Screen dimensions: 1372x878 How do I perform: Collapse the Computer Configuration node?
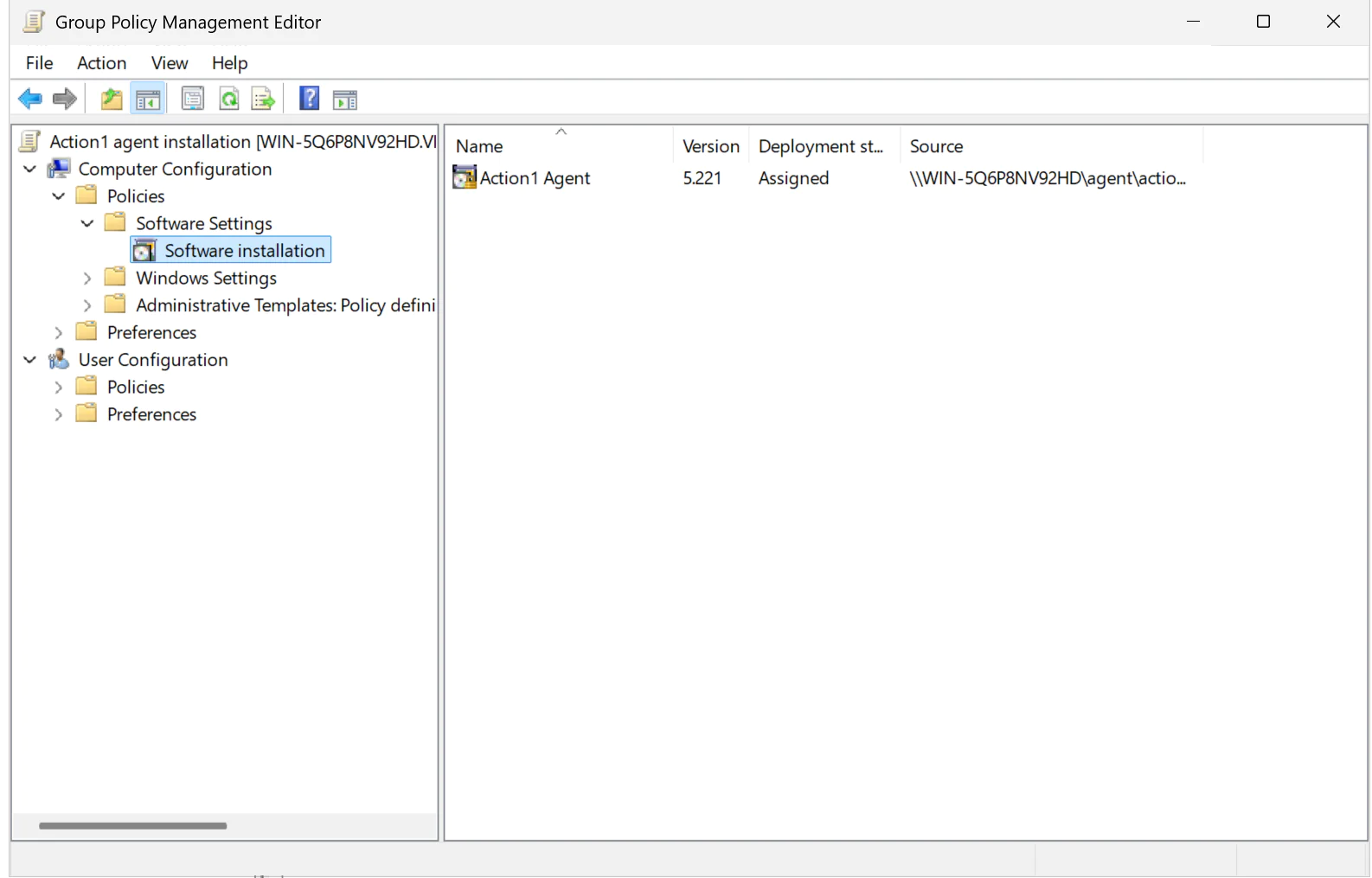pos(29,169)
